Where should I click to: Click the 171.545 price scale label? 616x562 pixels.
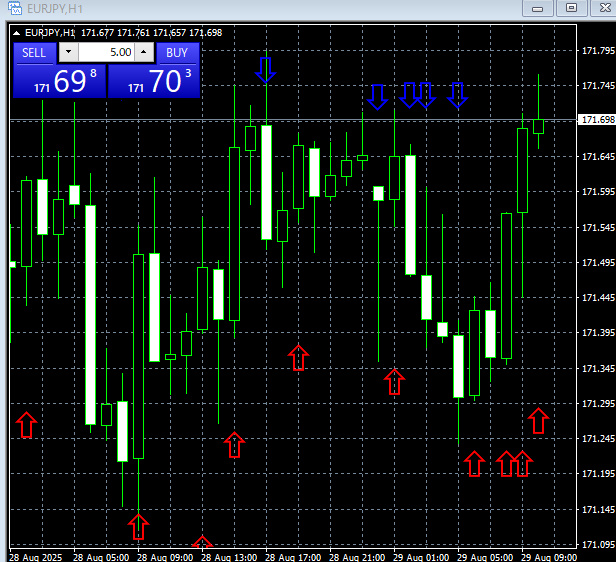[x=598, y=228]
